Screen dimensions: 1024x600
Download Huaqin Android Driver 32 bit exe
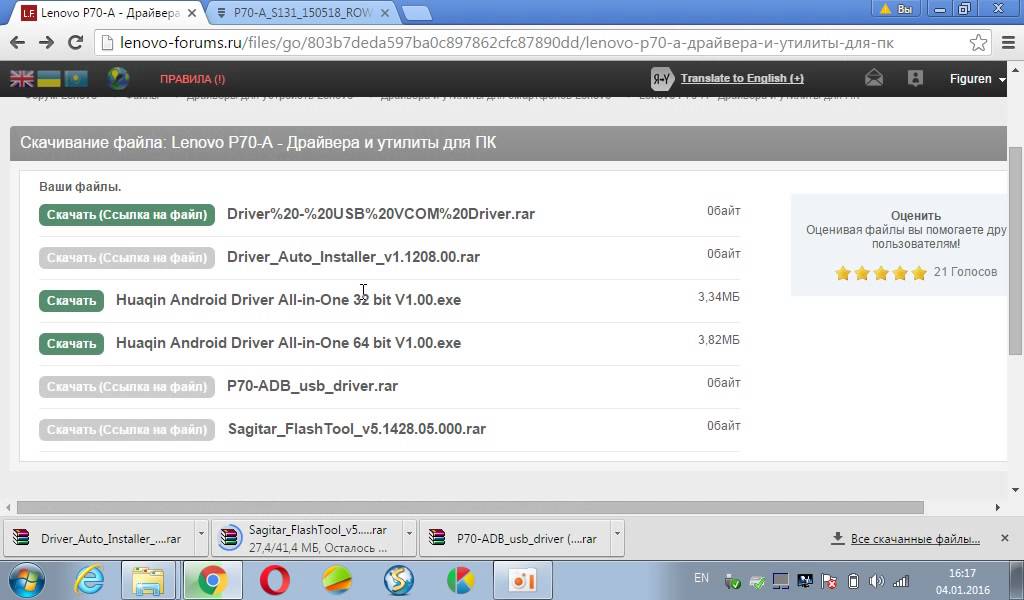coord(71,300)
